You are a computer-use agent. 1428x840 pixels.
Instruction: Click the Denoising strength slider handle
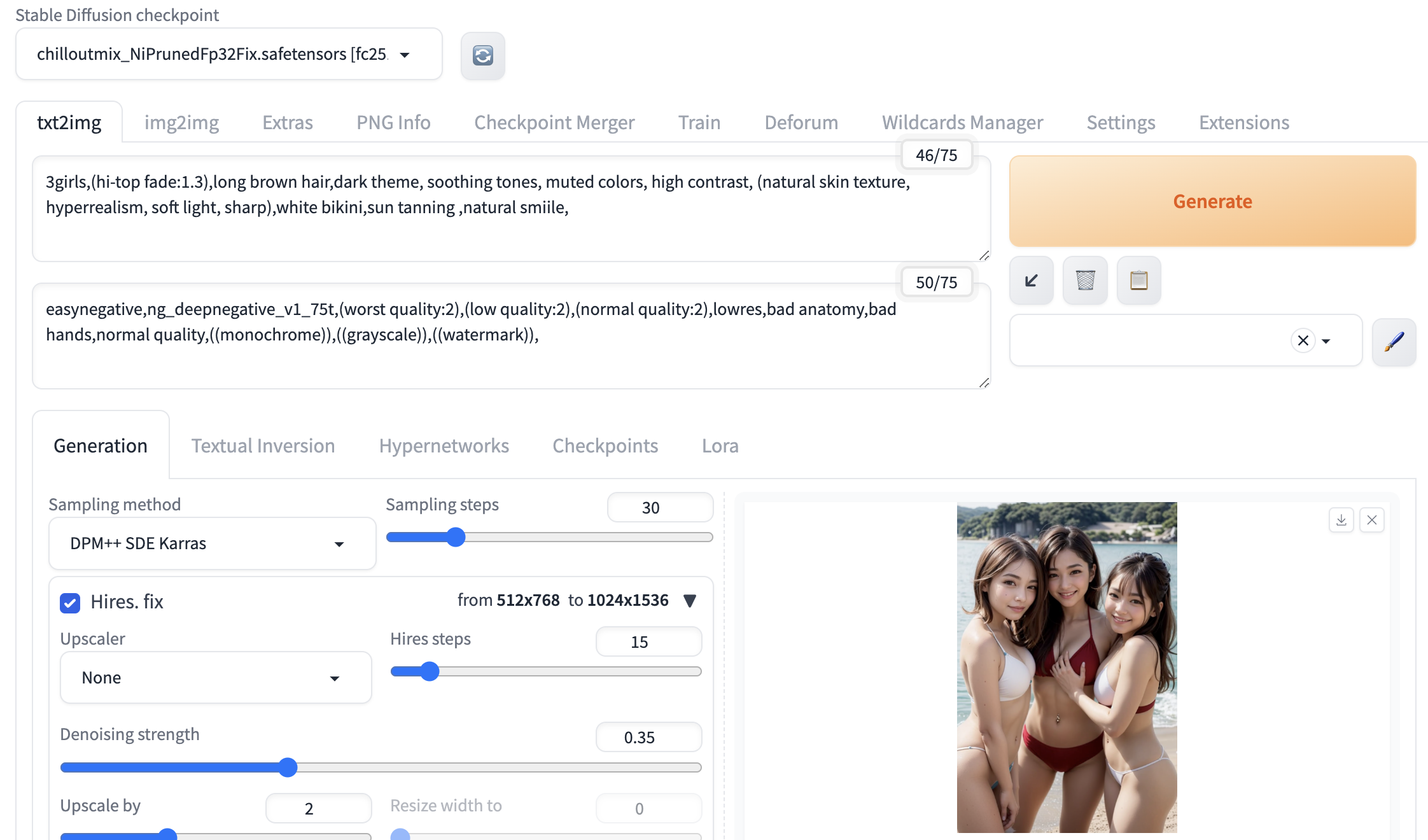click(288, 767)
